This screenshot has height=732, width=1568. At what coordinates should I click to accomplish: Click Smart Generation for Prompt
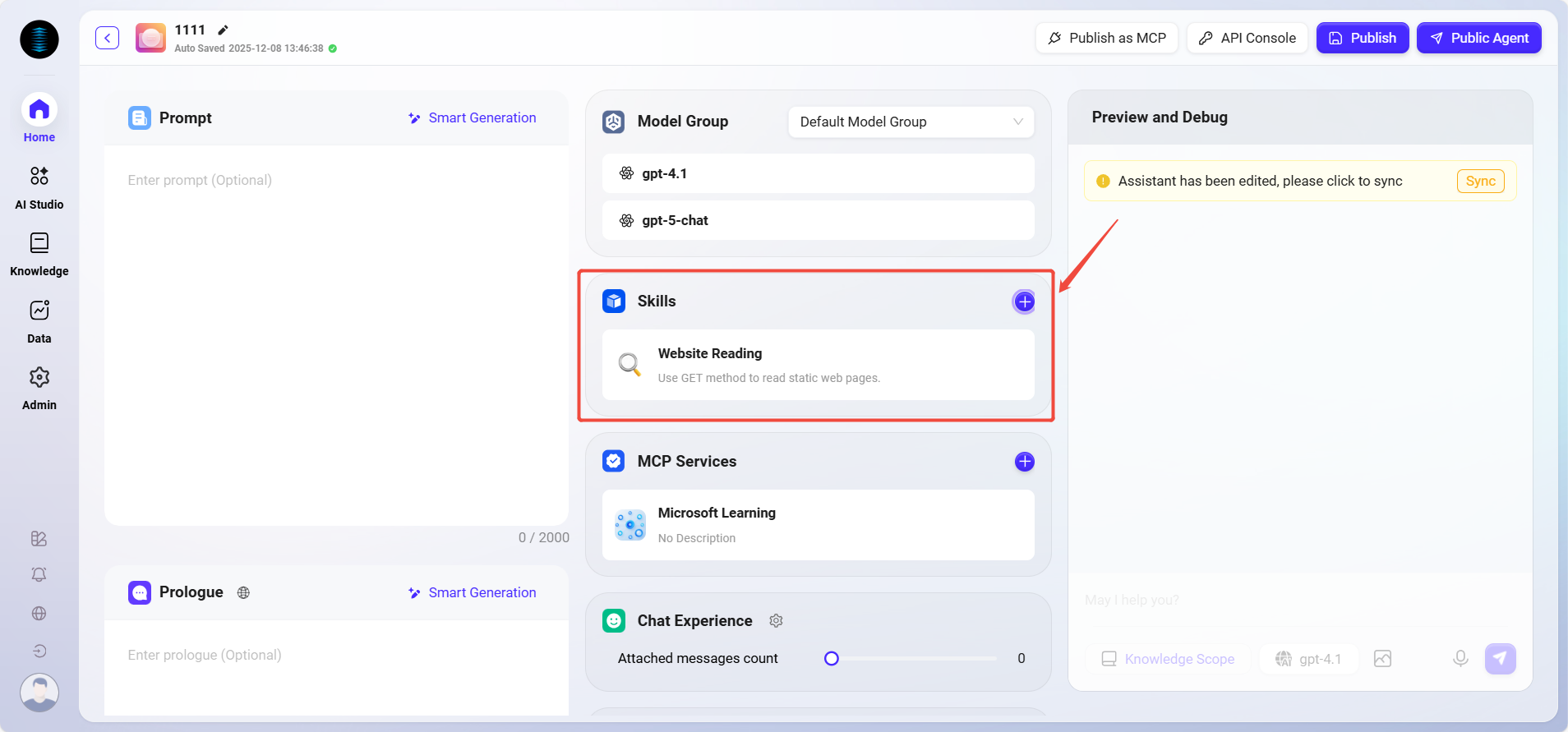click(x=473, y=118)
